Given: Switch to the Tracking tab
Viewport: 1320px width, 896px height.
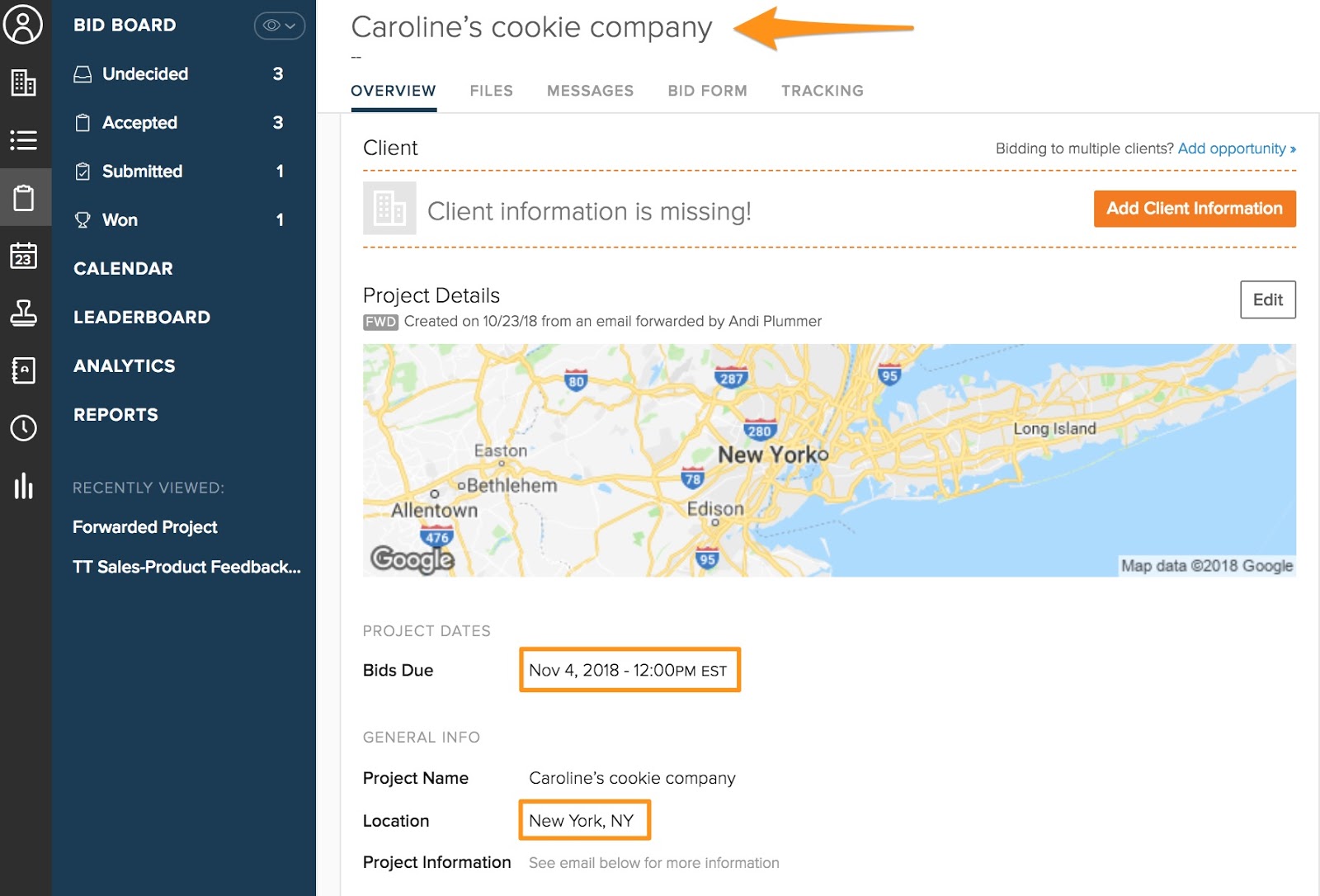Looking at the screenshot, I should (822, 91).
